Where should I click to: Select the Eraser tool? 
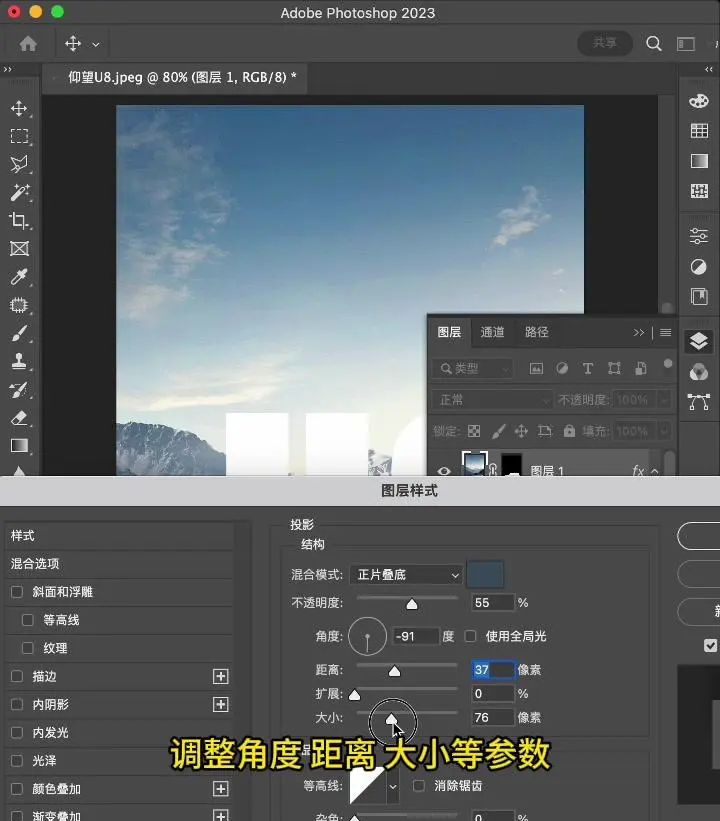[x=19, y=418]
